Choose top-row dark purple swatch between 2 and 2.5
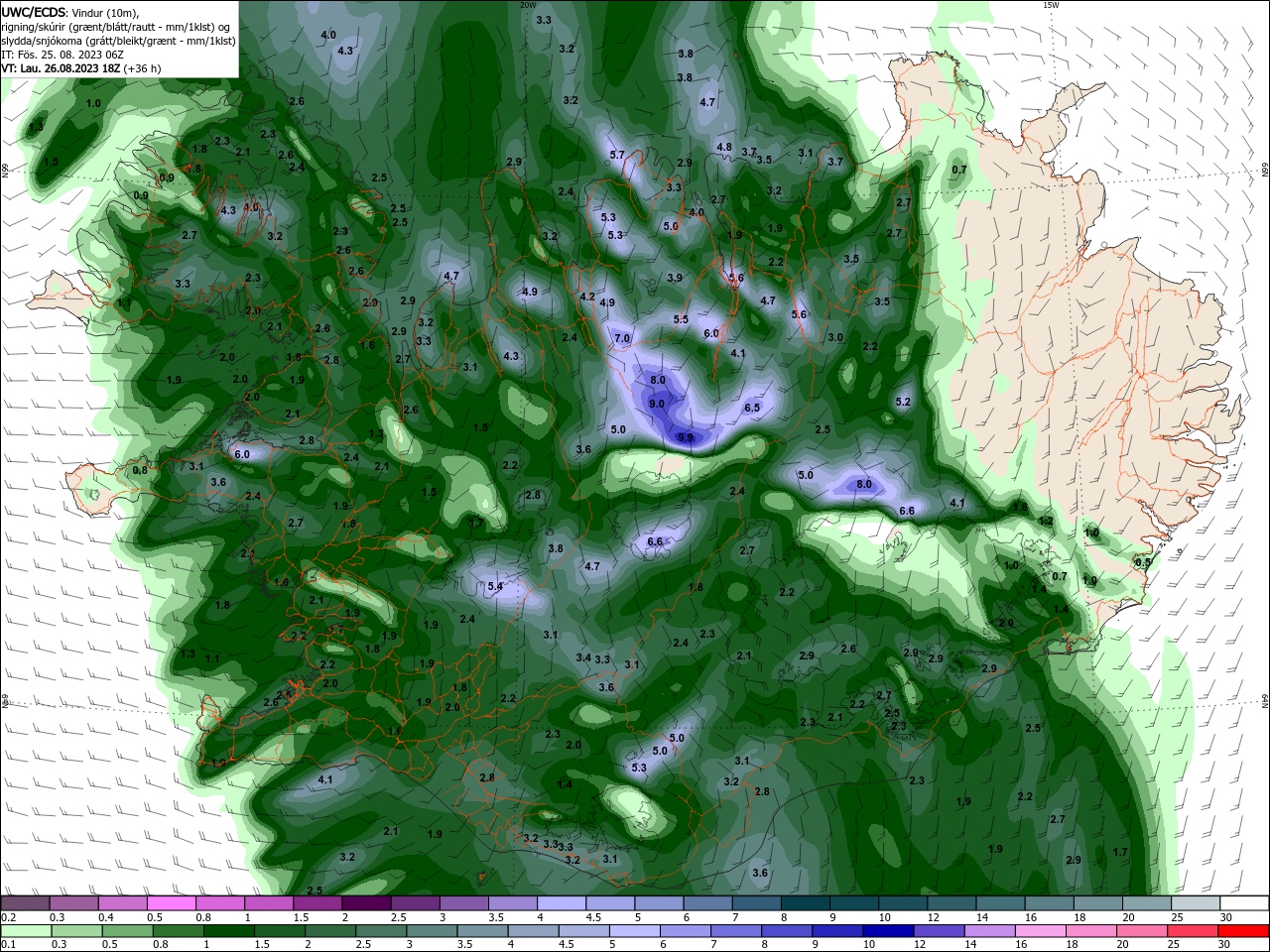This screenshot has width=1270, height=952. (x=366, y=902)
